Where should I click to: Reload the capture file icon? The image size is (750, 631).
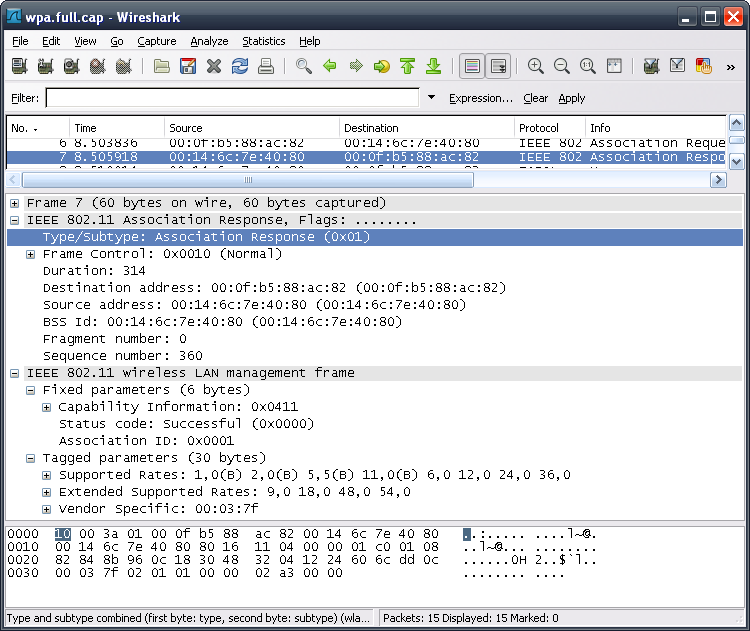pyautogui.click(x=240, y=66)
